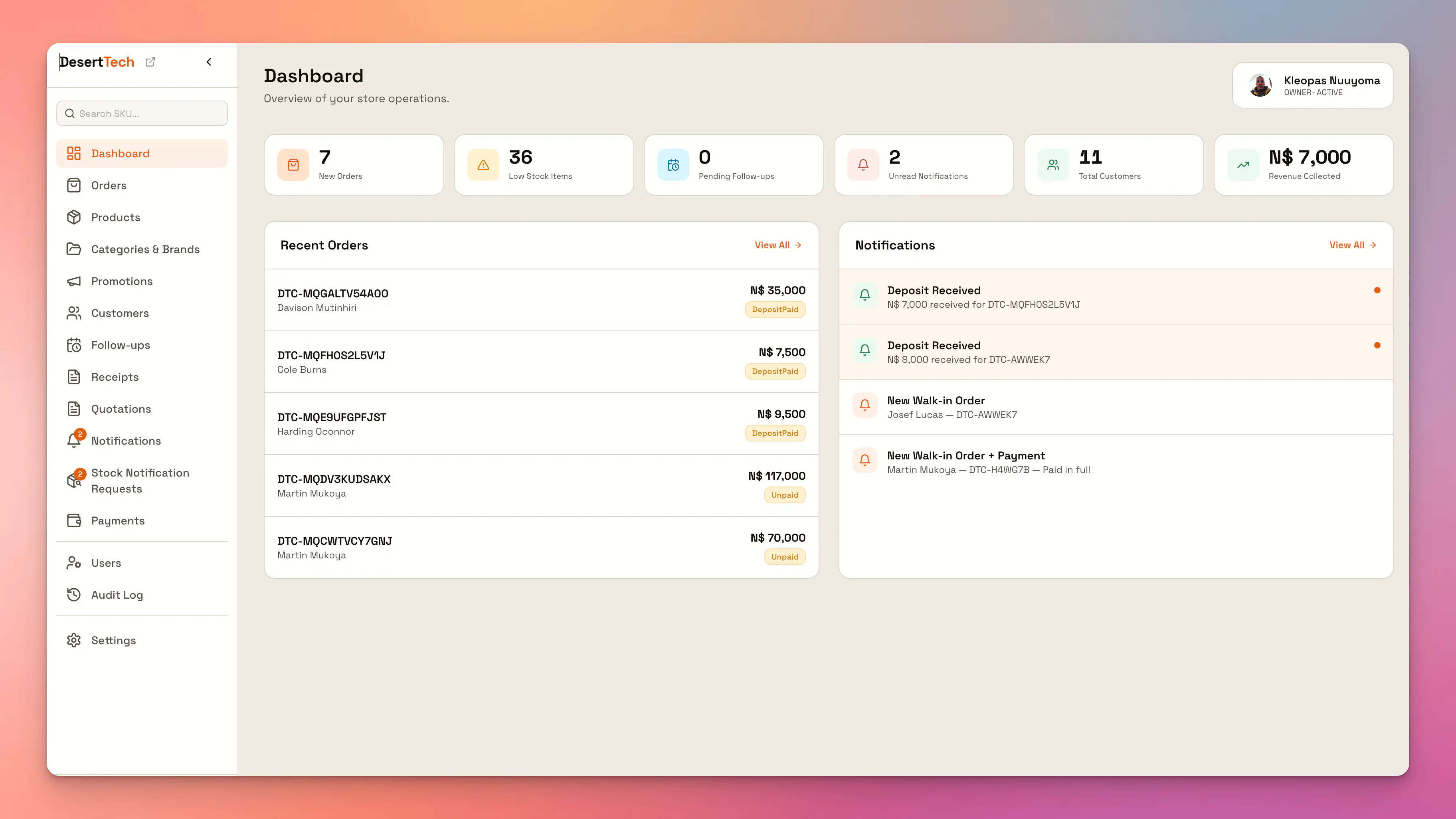Click the Products box icon in the sidebar
Image resolution: width=1456 pixels, height=819 pixels.
(73, 217)
